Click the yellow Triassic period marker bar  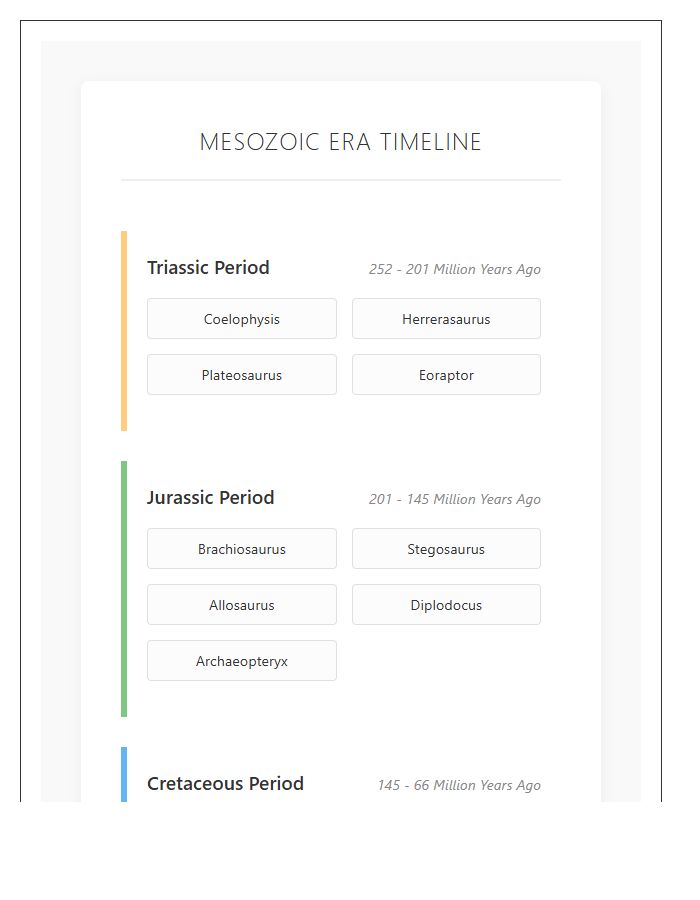pos(123,330)
